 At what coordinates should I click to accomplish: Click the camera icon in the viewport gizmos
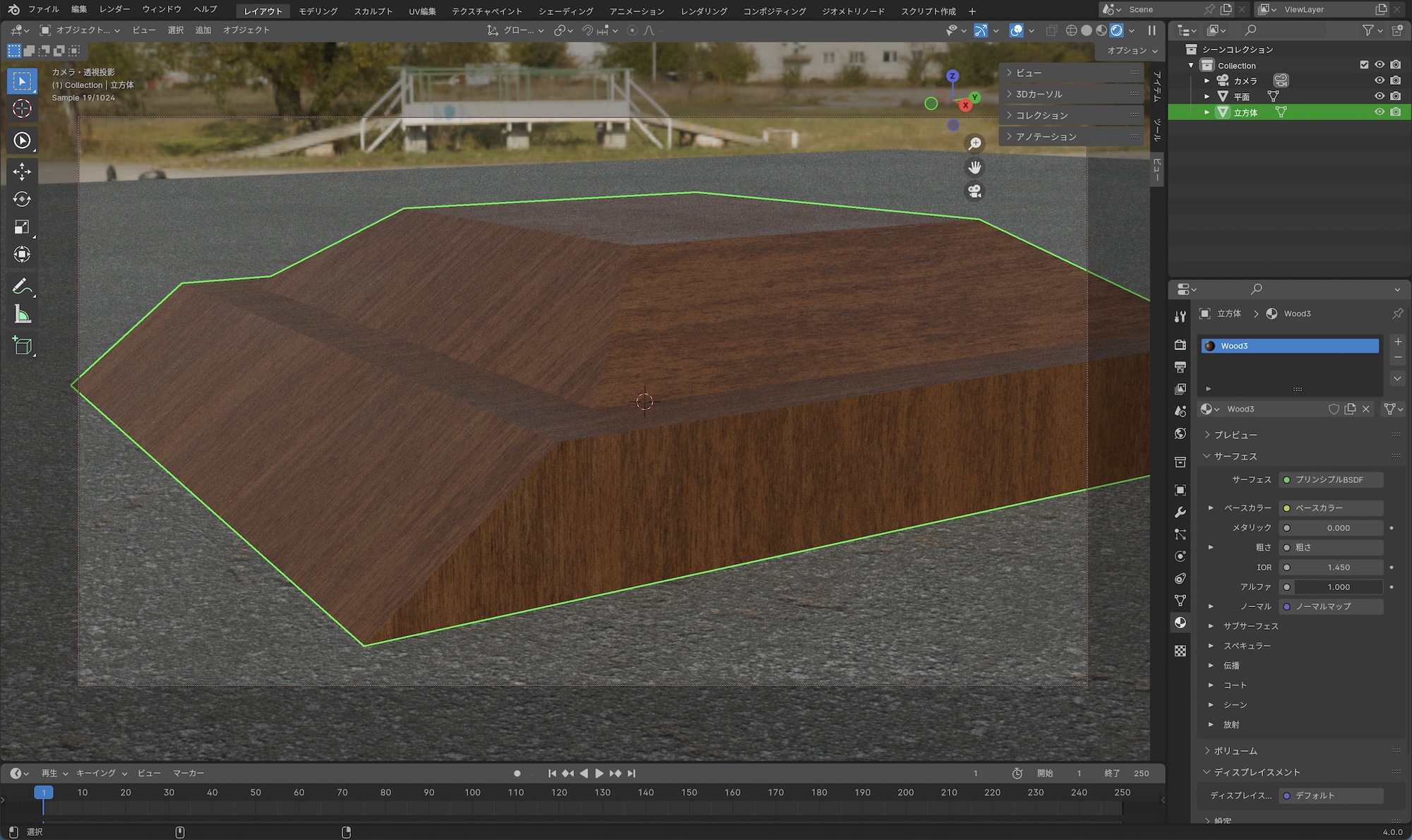pos(975,191)
